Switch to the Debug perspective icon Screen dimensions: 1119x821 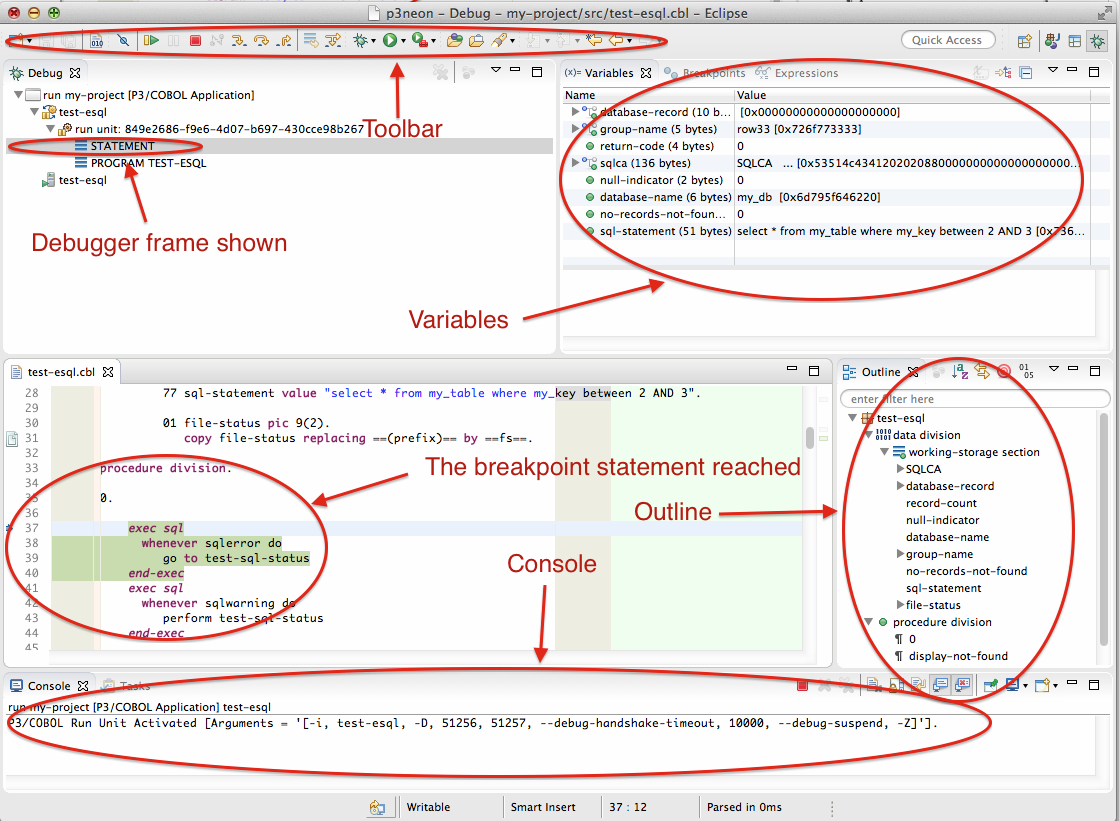[1097, 41]
